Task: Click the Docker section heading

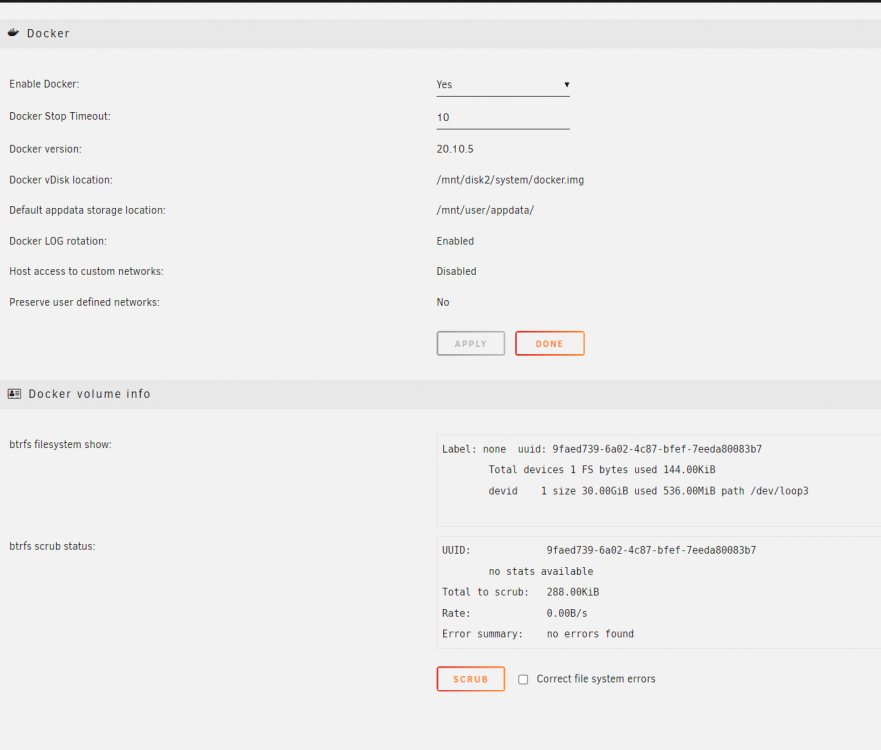Action: pos(48,33)
